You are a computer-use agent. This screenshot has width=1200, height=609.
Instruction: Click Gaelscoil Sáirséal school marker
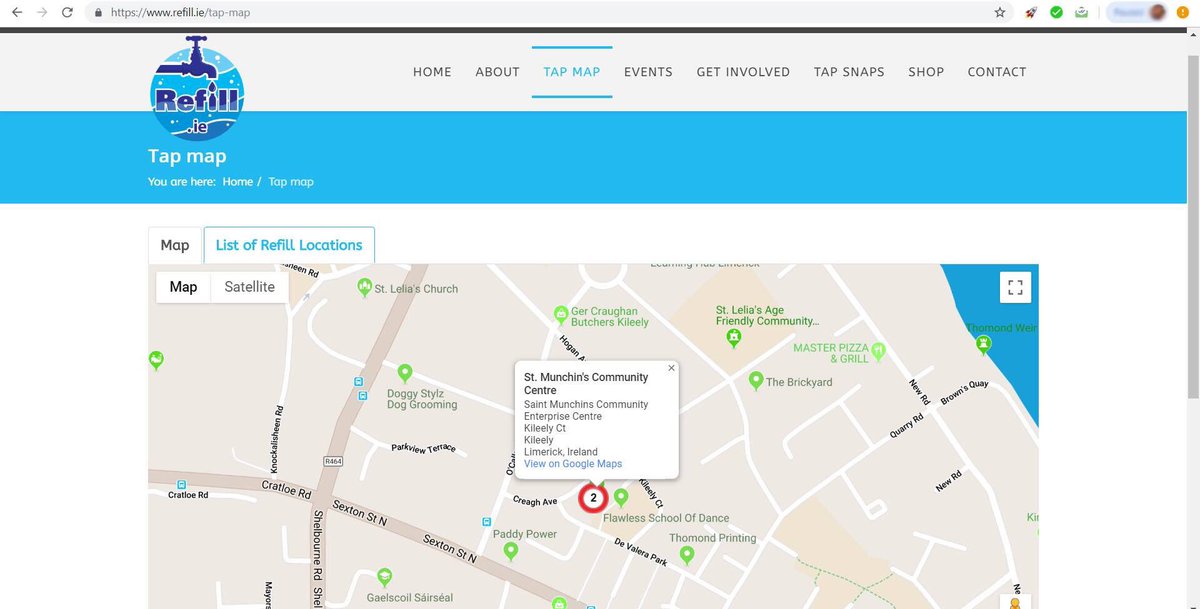[385, 577]
